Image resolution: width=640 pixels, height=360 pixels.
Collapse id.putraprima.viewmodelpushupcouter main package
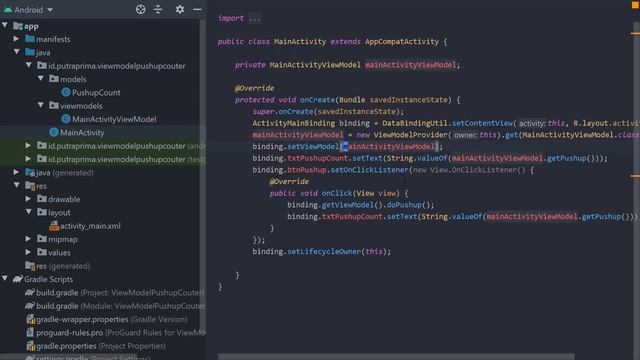(29, 65)
